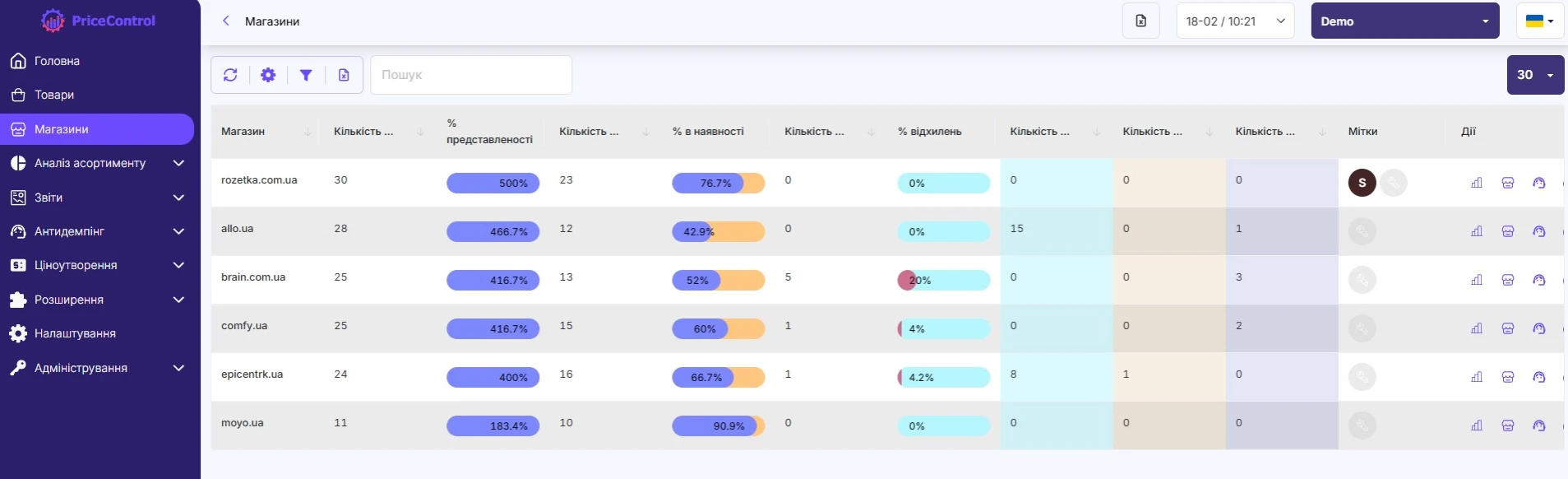Screen dimensions: 1568x479
Task: Open bar chart icon for moyo.ua
Action: pyautogui.click(x=1477, y=426)
